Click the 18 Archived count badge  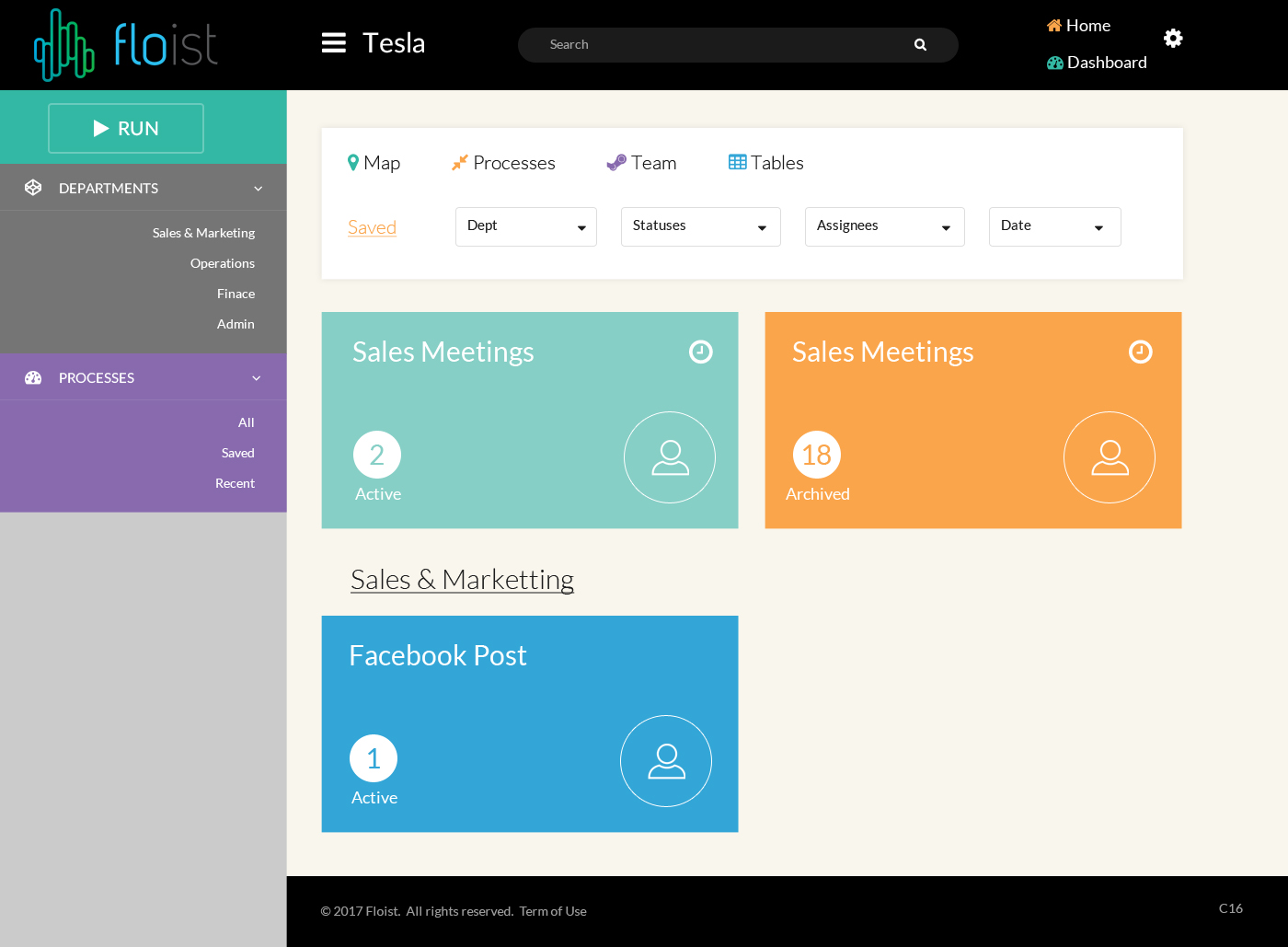[817, 455]
